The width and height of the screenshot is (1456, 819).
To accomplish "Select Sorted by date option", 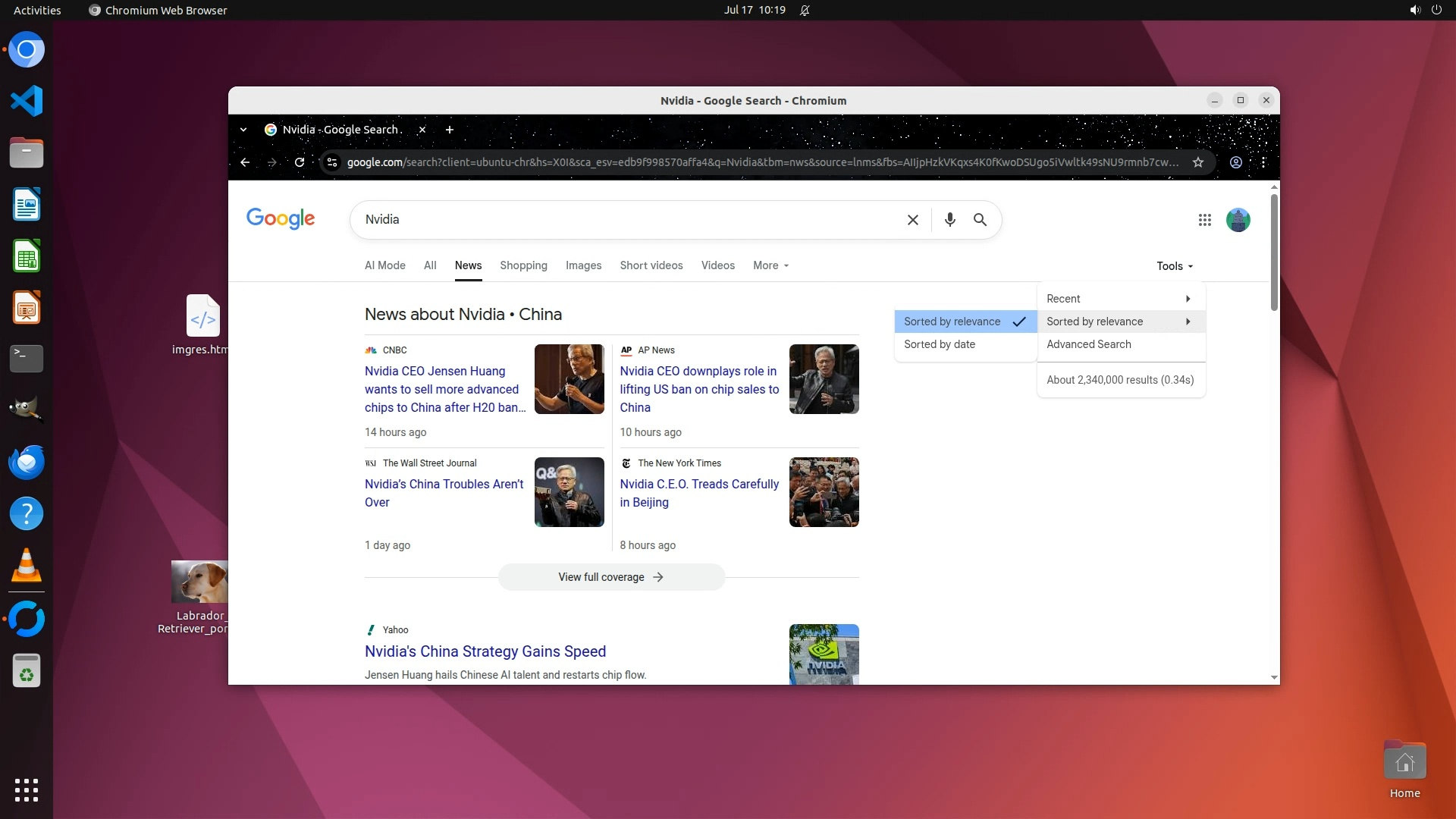I will 940,344.
